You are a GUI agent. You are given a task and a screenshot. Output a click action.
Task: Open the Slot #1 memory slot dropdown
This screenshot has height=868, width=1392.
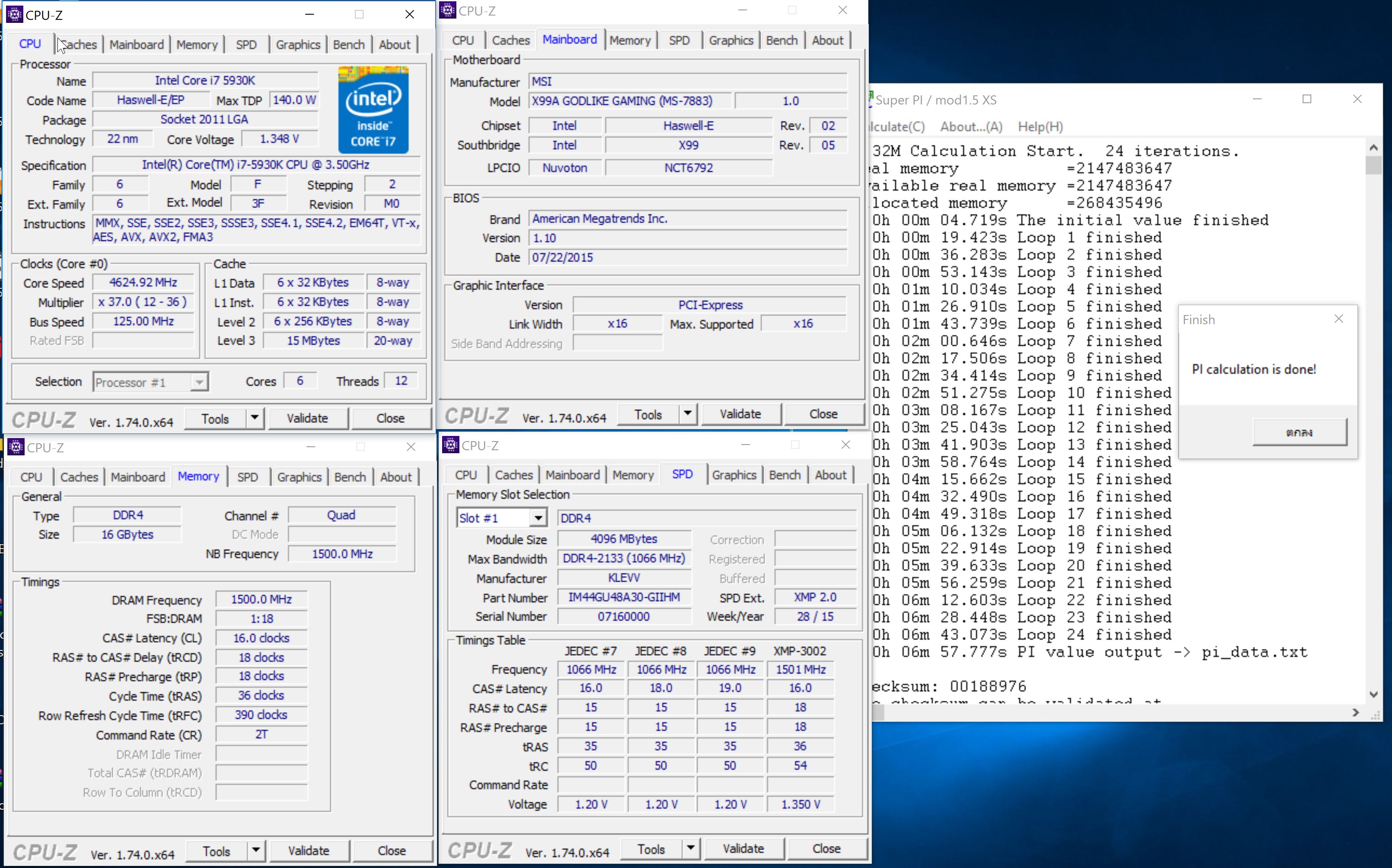tap(538, 518)
